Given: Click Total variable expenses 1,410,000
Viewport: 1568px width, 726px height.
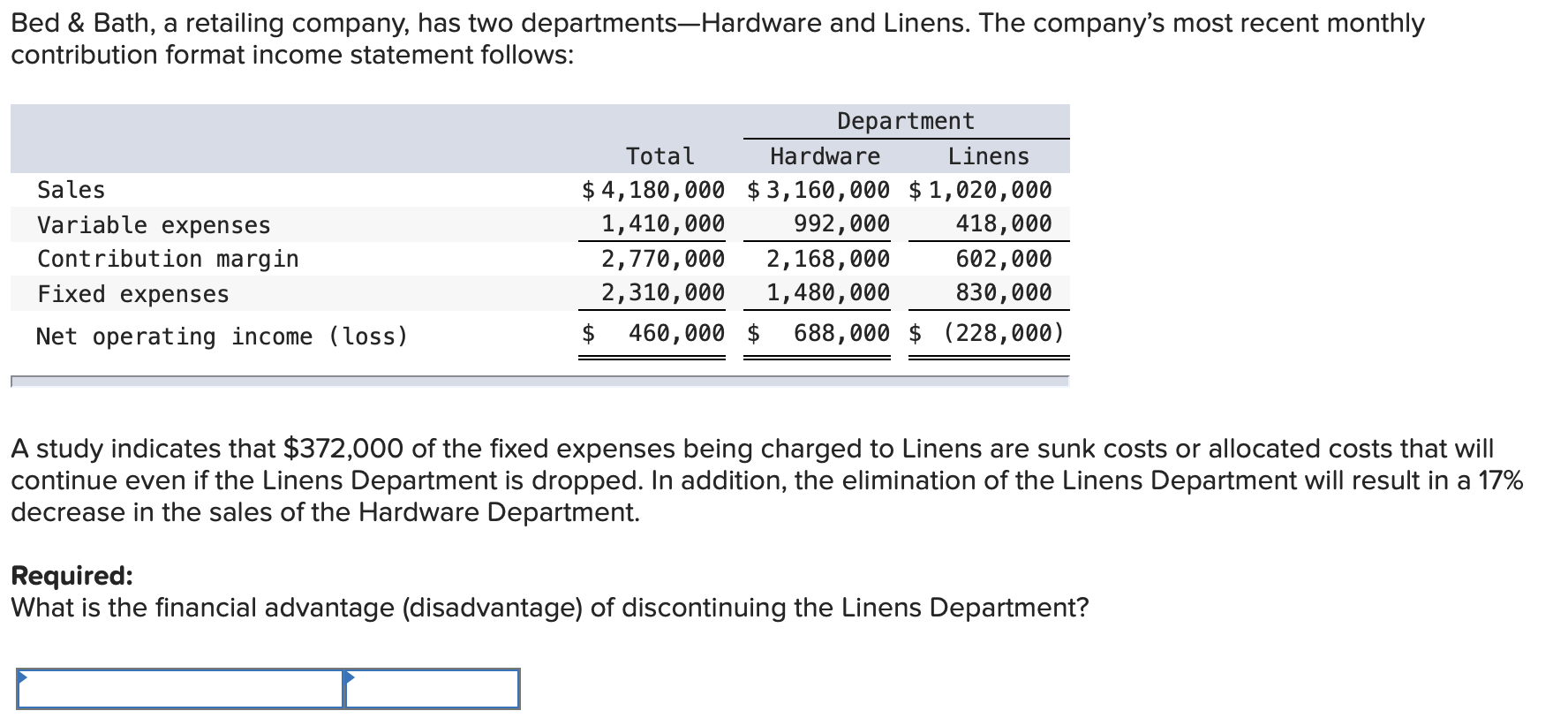Looking at the screenshot, I should coord(663,223).
